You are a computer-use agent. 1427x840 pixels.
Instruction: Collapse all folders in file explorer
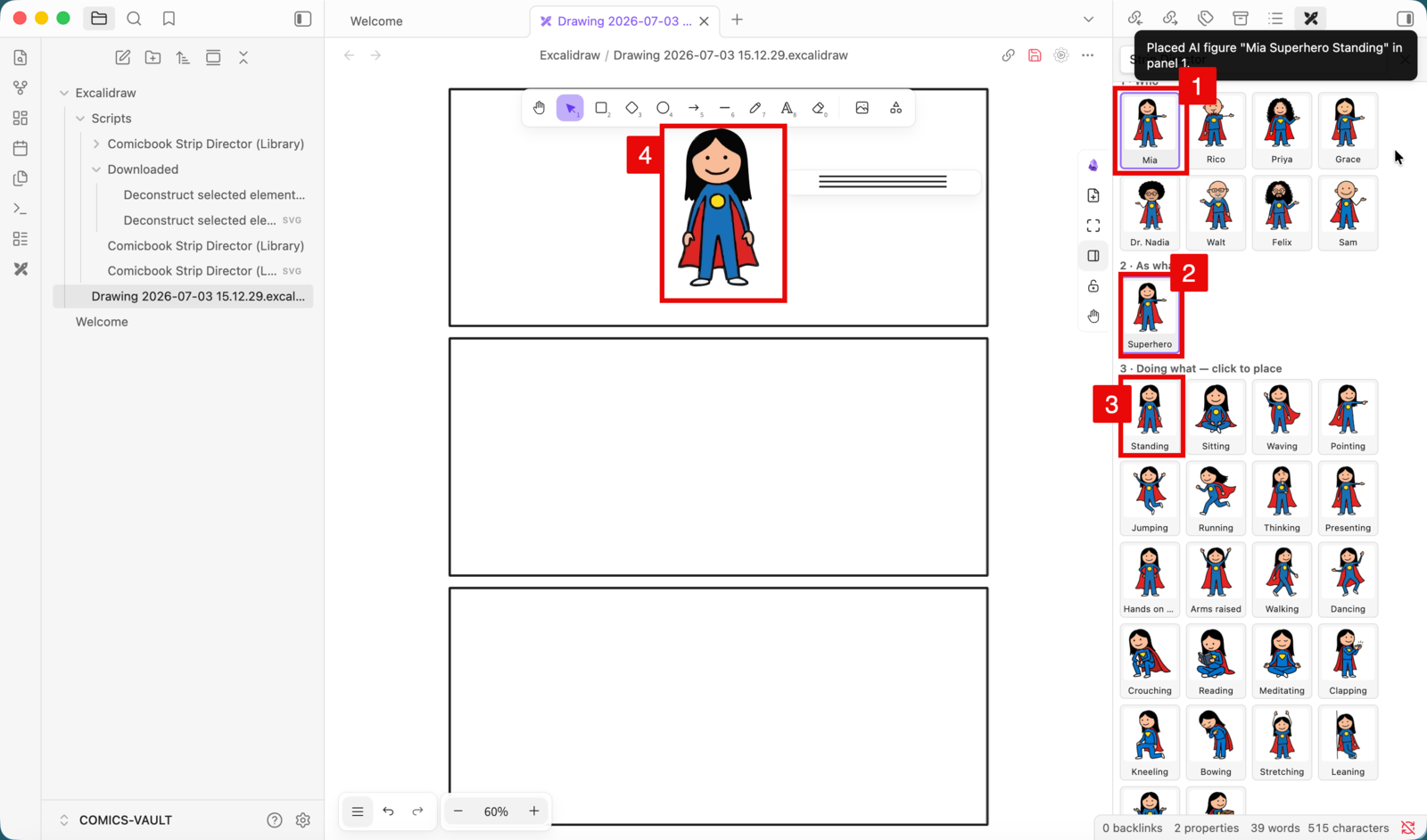pyautogui.click(x=243, y=57)
